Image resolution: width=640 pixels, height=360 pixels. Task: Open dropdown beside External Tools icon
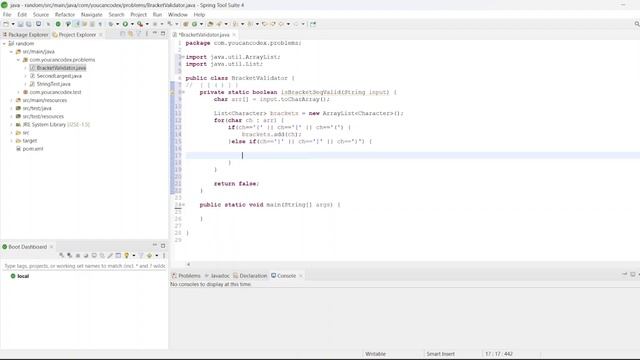point(147,24)
